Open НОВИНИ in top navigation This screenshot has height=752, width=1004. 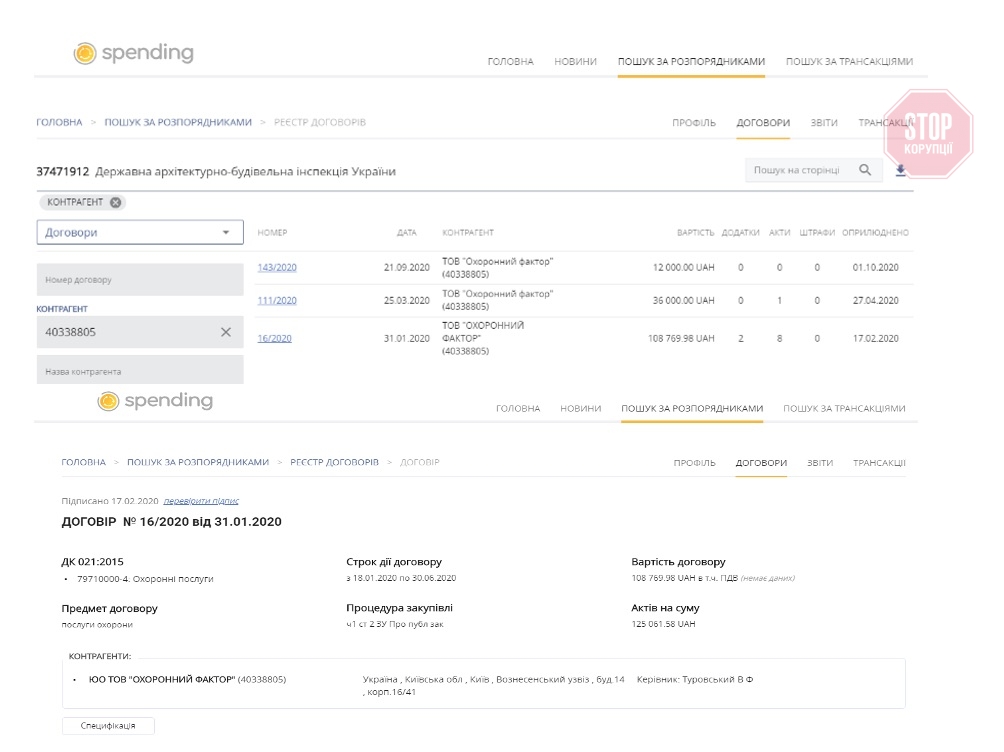[575, 62]
